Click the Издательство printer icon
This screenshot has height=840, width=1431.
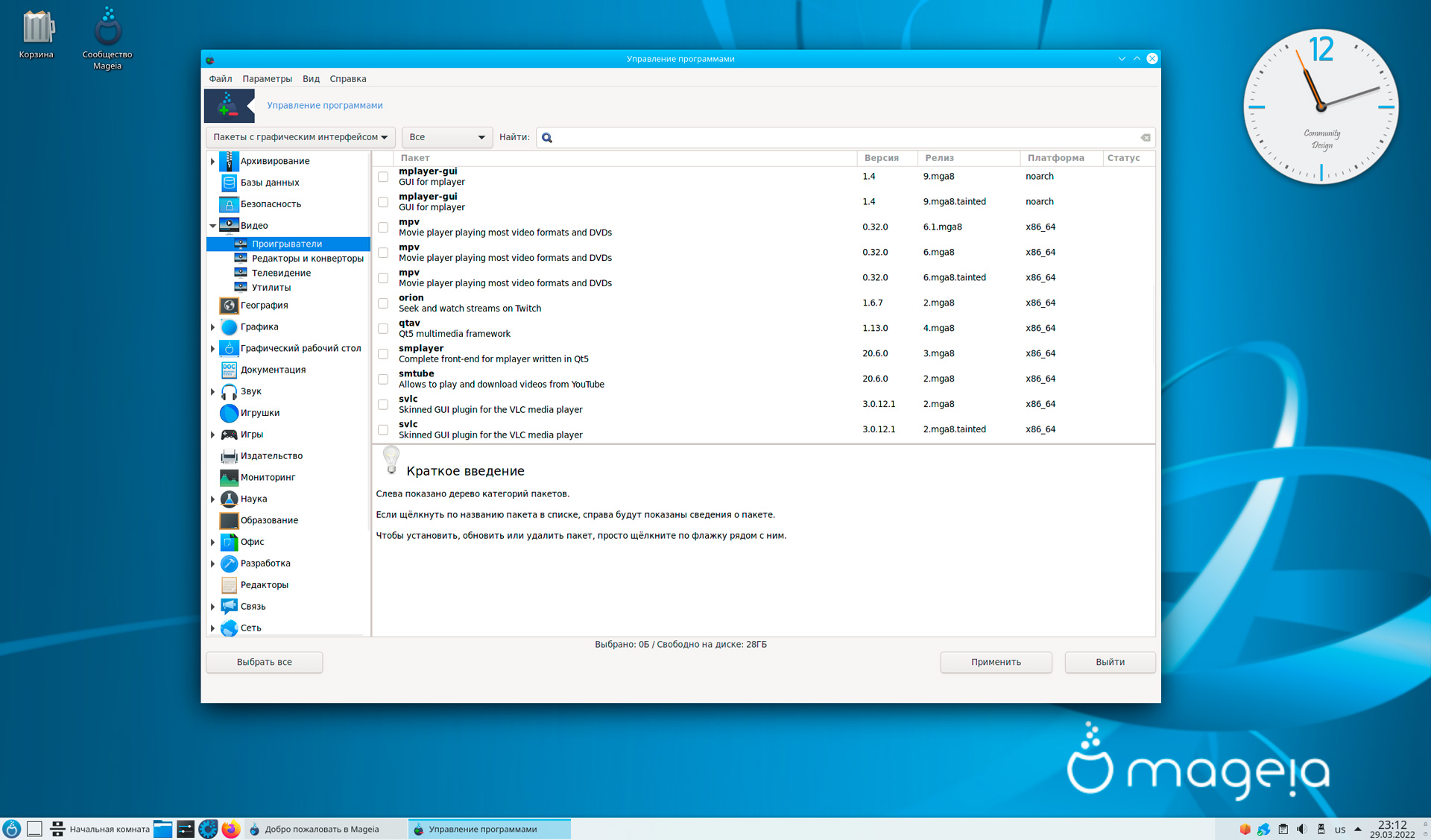pos(229,456)
